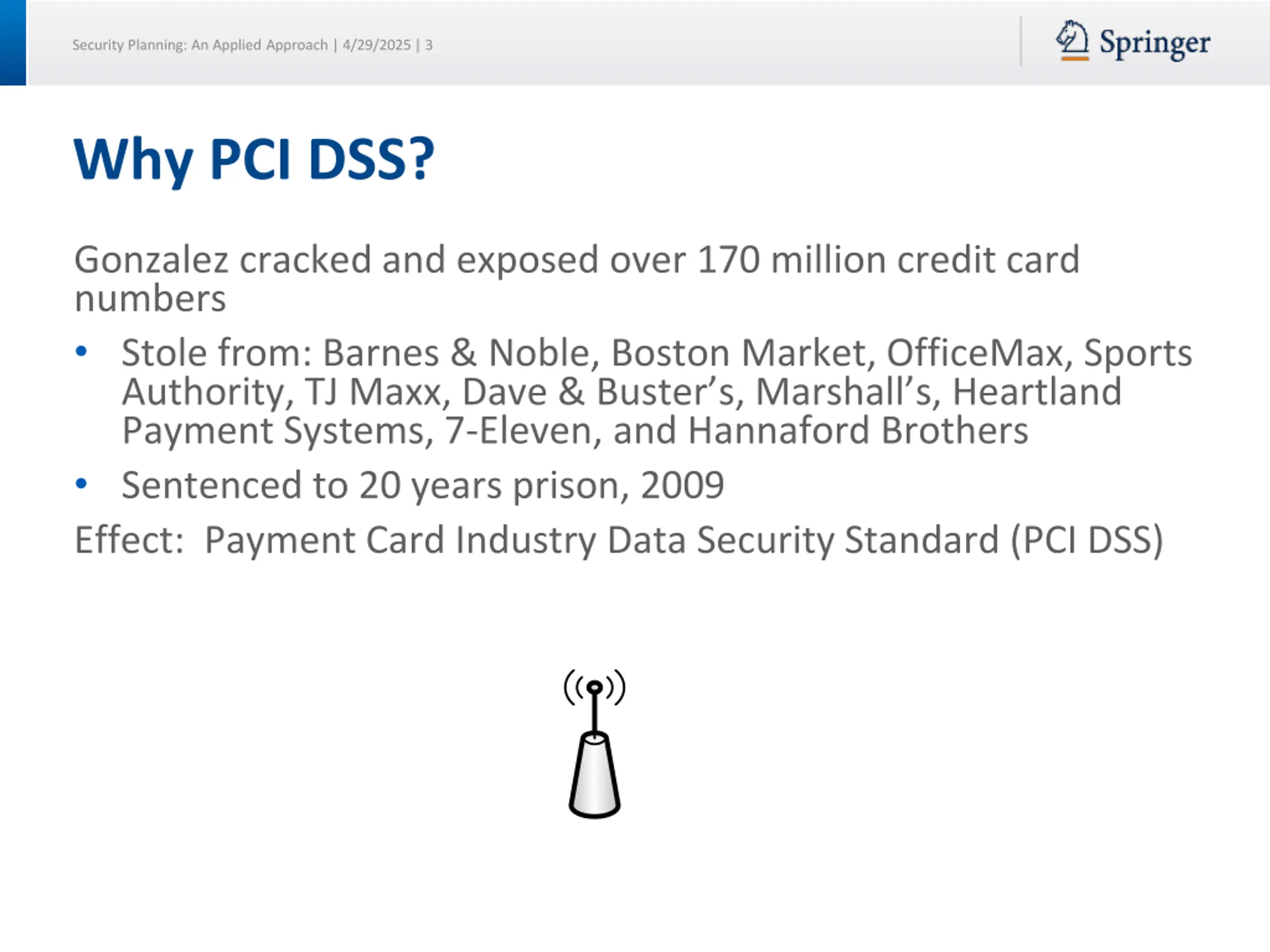
Task: Click the first blue bullet point
Action: coord(81,351)
